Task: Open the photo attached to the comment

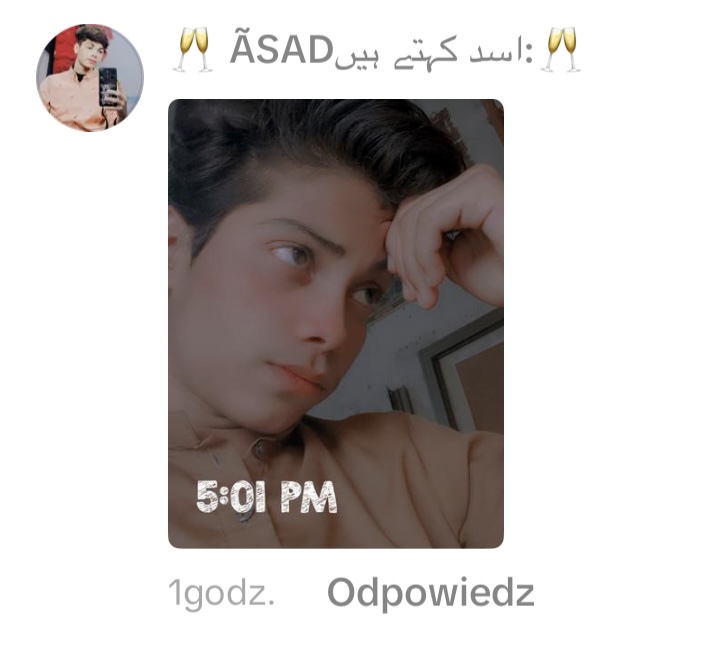Action: coord(336,324)
